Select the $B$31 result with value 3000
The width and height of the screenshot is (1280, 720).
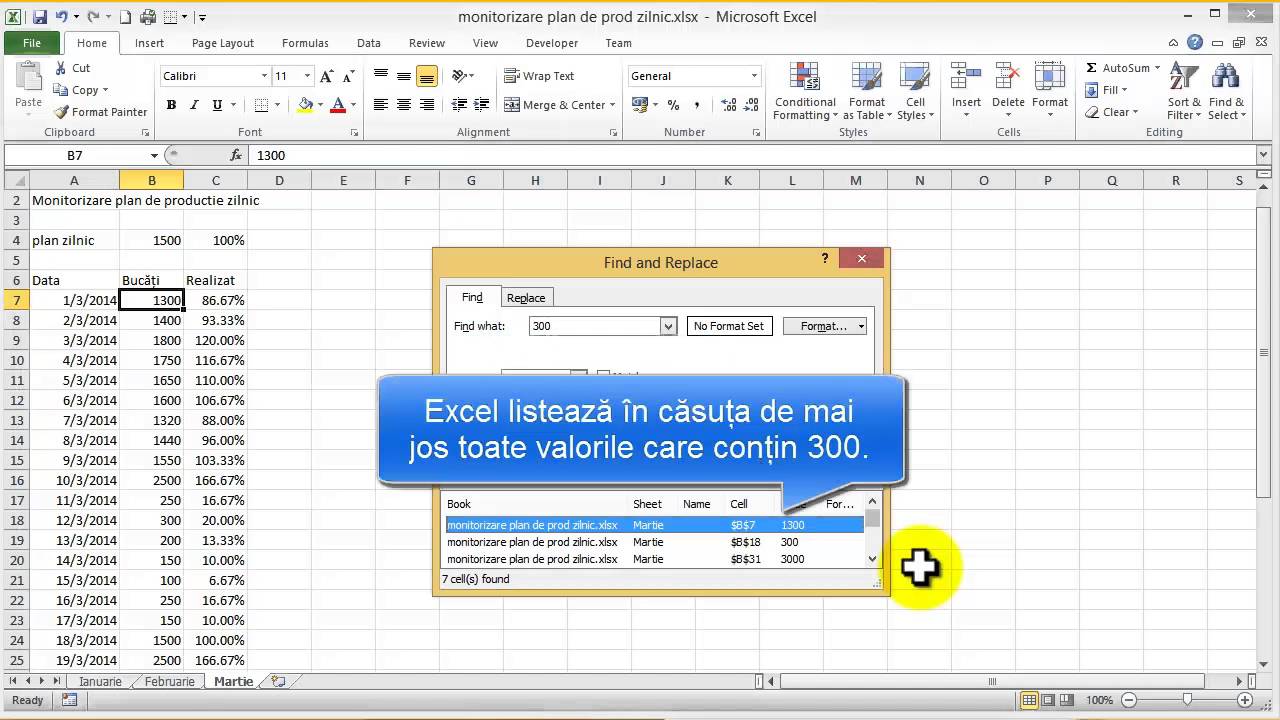click(x=654, y=559)
